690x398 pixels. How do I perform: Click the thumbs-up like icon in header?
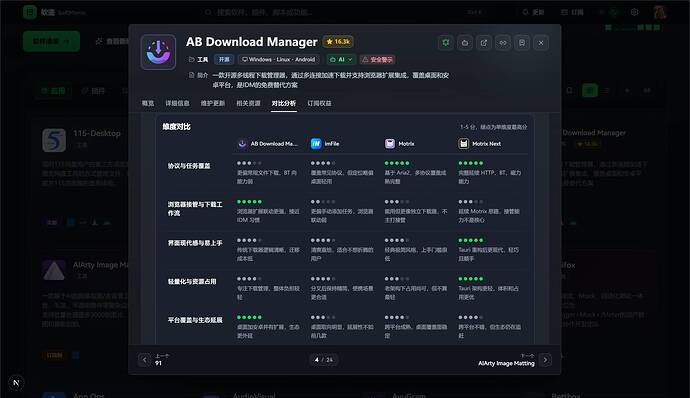tap(465, 43)
